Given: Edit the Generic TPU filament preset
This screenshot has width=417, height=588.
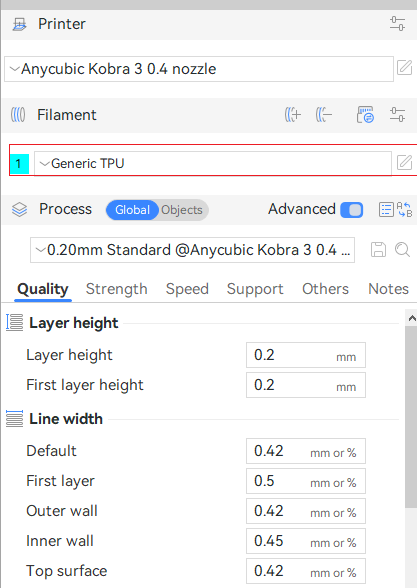Looking at the screenshot, I should (404, 163).
